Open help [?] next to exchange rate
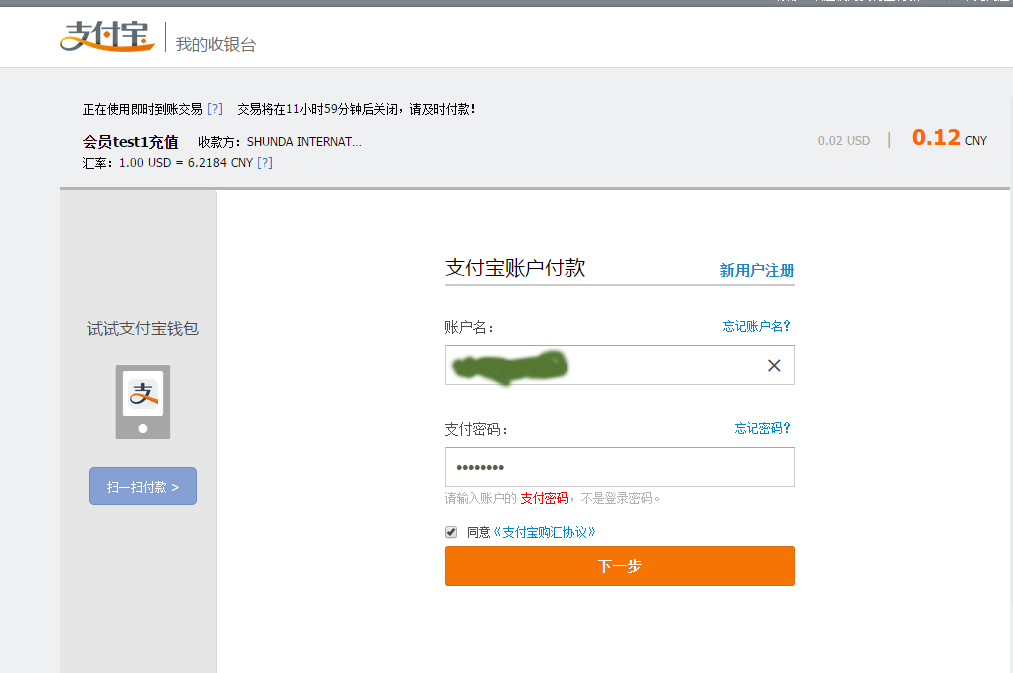The height and width of the screenshot is (673, 1013). (x=265, y=162)
